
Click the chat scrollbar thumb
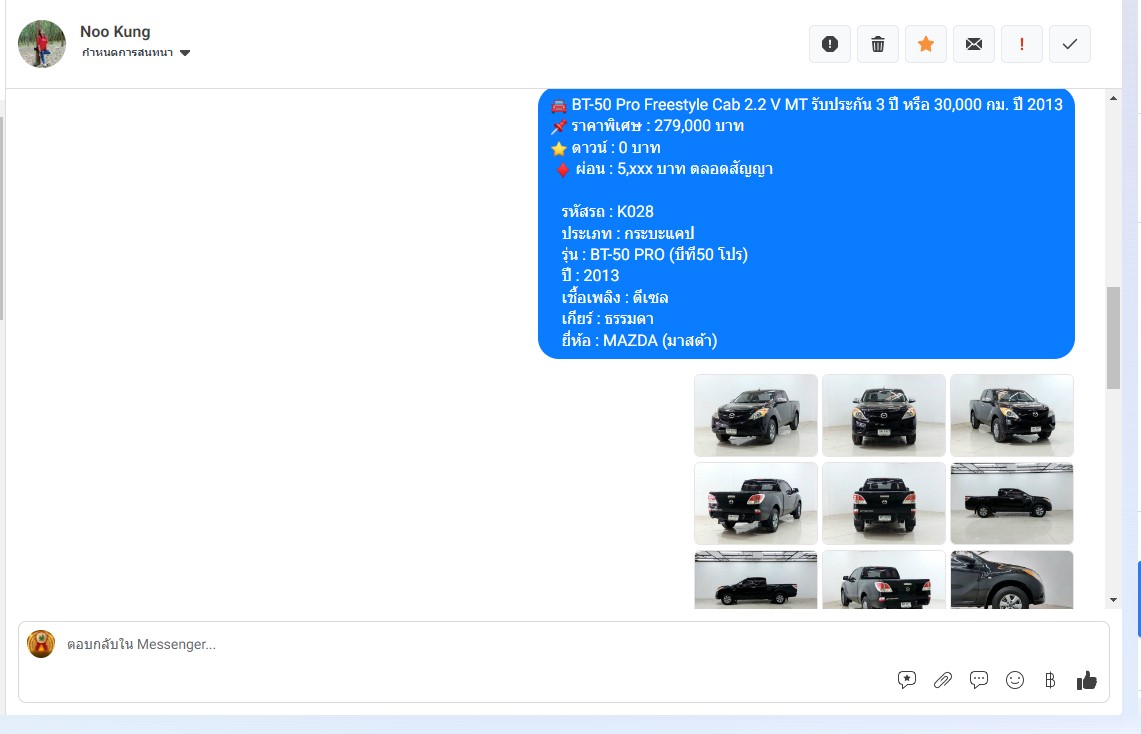pos(1113,338)
